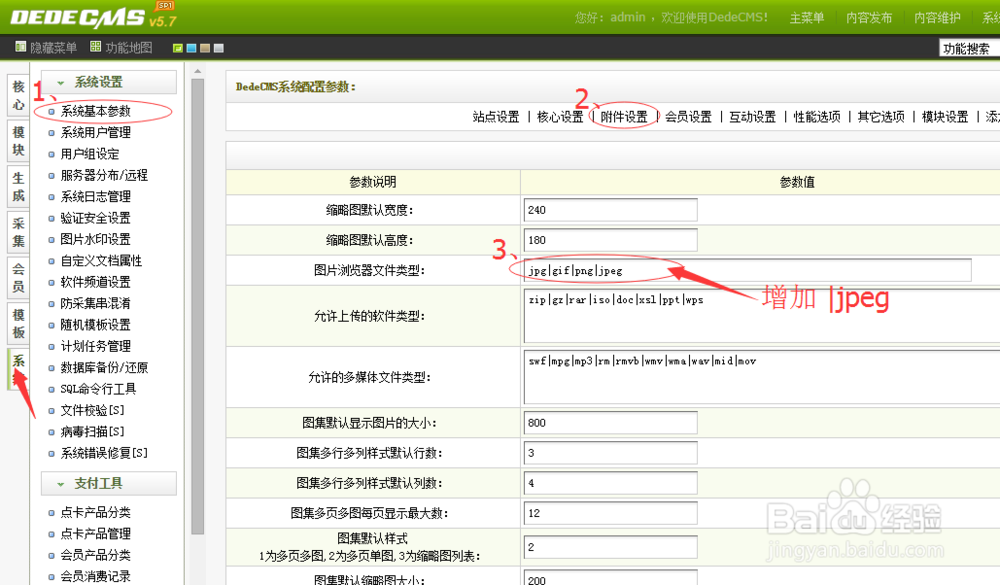Open 系统错误修复[S] in sidebar
The image size is (1000, 585).
coord(104,453)
